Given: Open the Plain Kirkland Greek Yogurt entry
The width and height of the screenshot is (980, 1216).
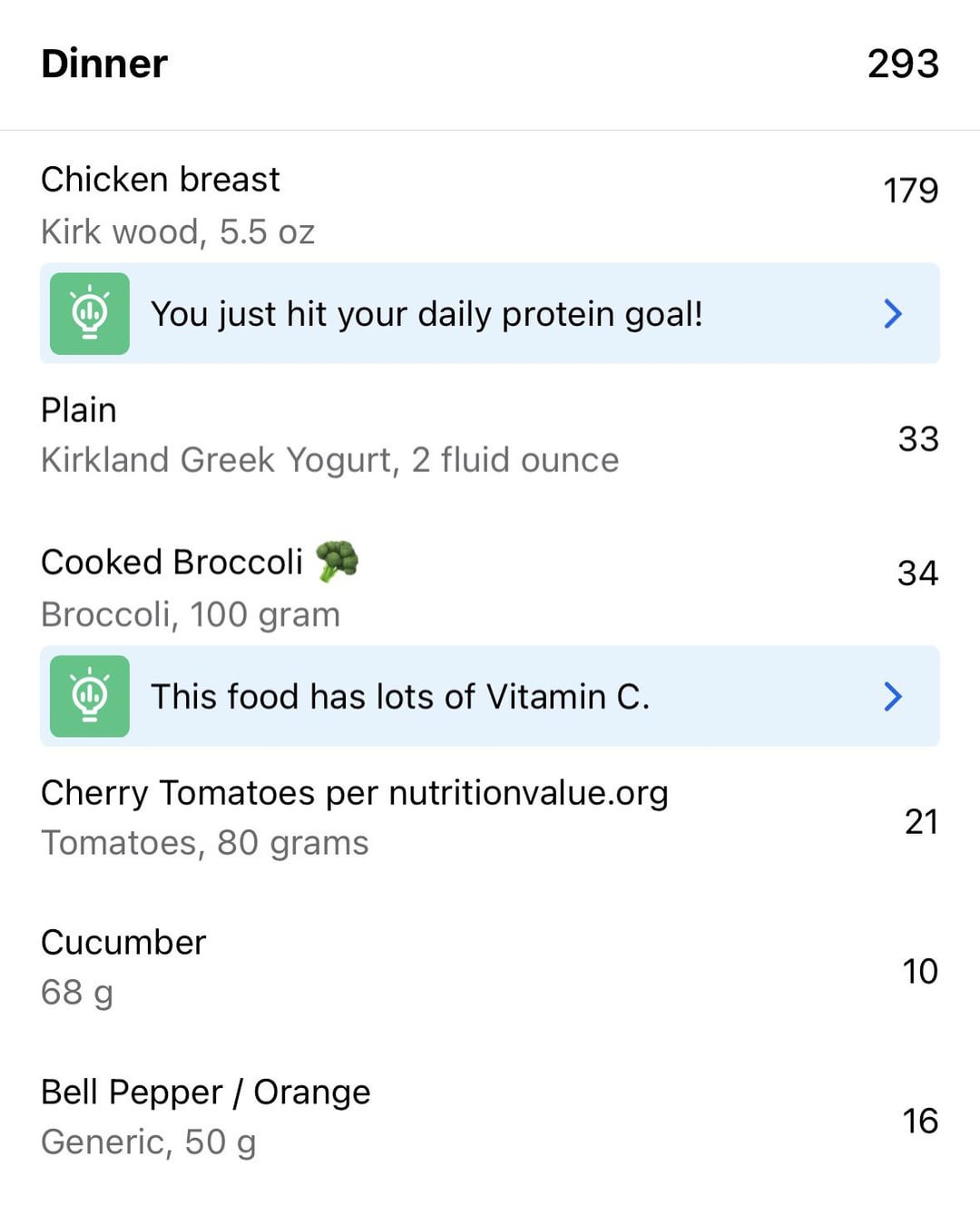Looking at the screenshot, I should pyautogui.click(x=490, y=436).
